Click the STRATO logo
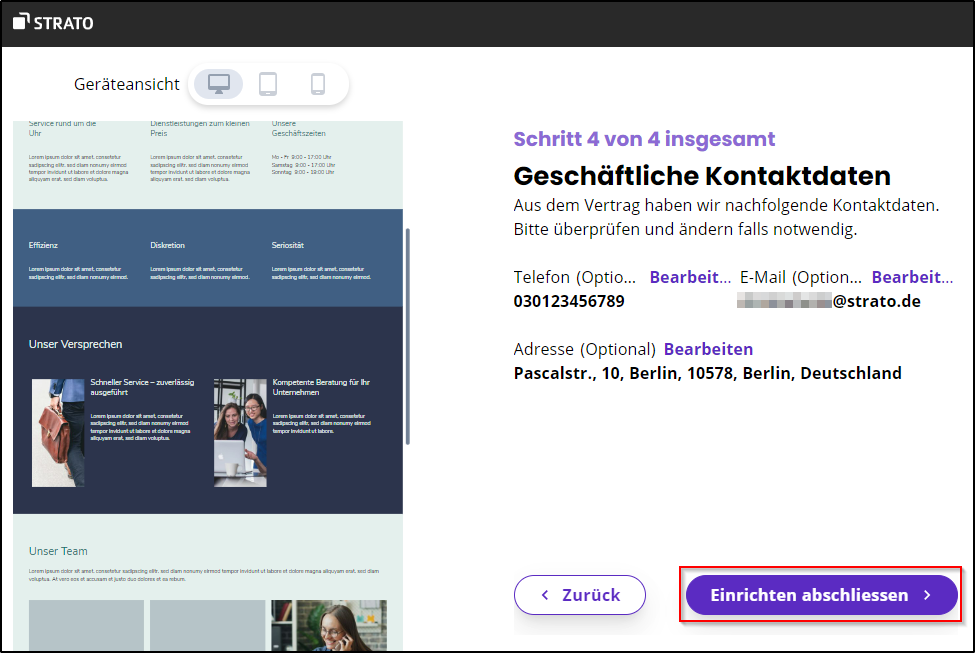 (x=52, y=22)
